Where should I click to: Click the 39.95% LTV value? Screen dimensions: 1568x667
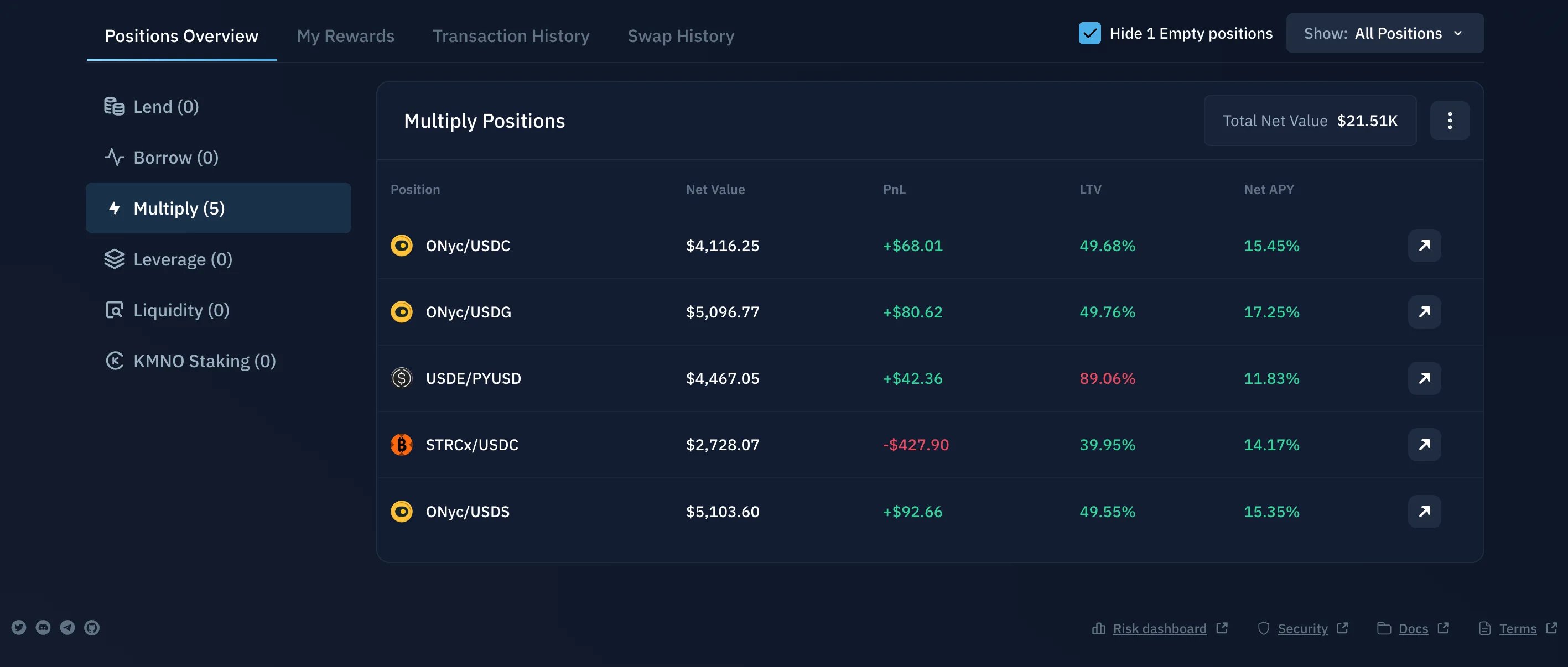pyautogui.click(x=1107, y=444)
